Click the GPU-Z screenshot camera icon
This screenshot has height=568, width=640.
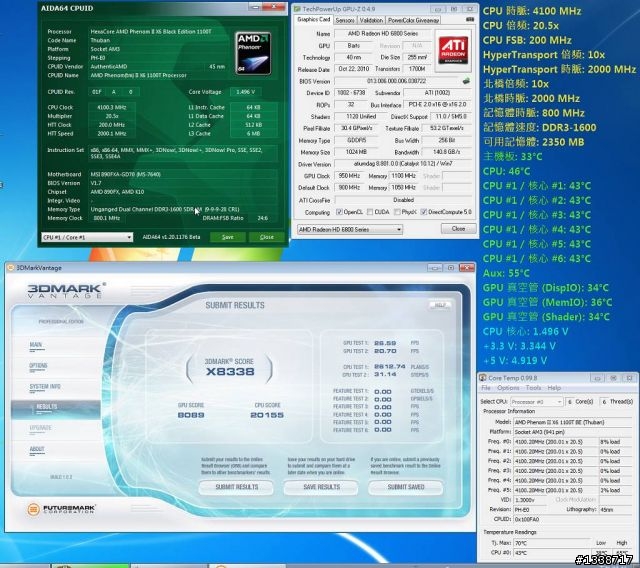470,19
